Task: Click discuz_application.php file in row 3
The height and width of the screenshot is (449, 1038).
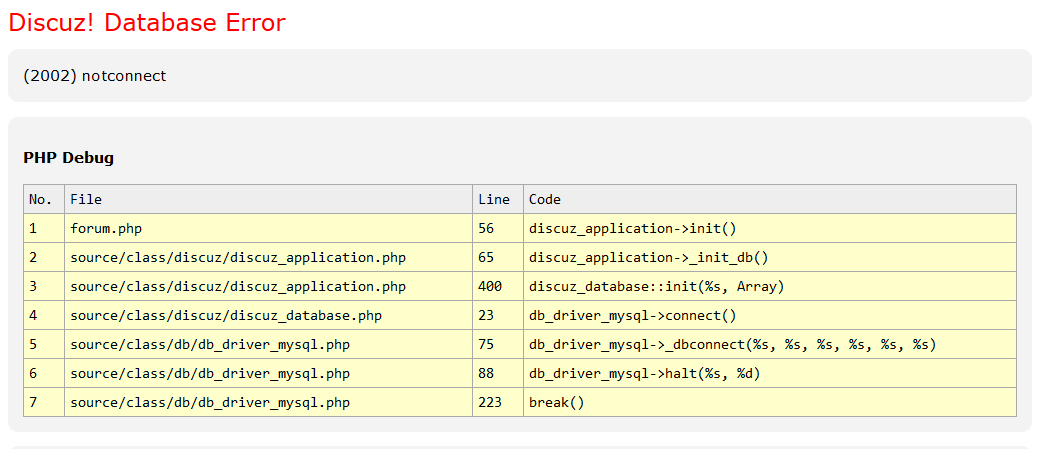Action: [268, 287]
